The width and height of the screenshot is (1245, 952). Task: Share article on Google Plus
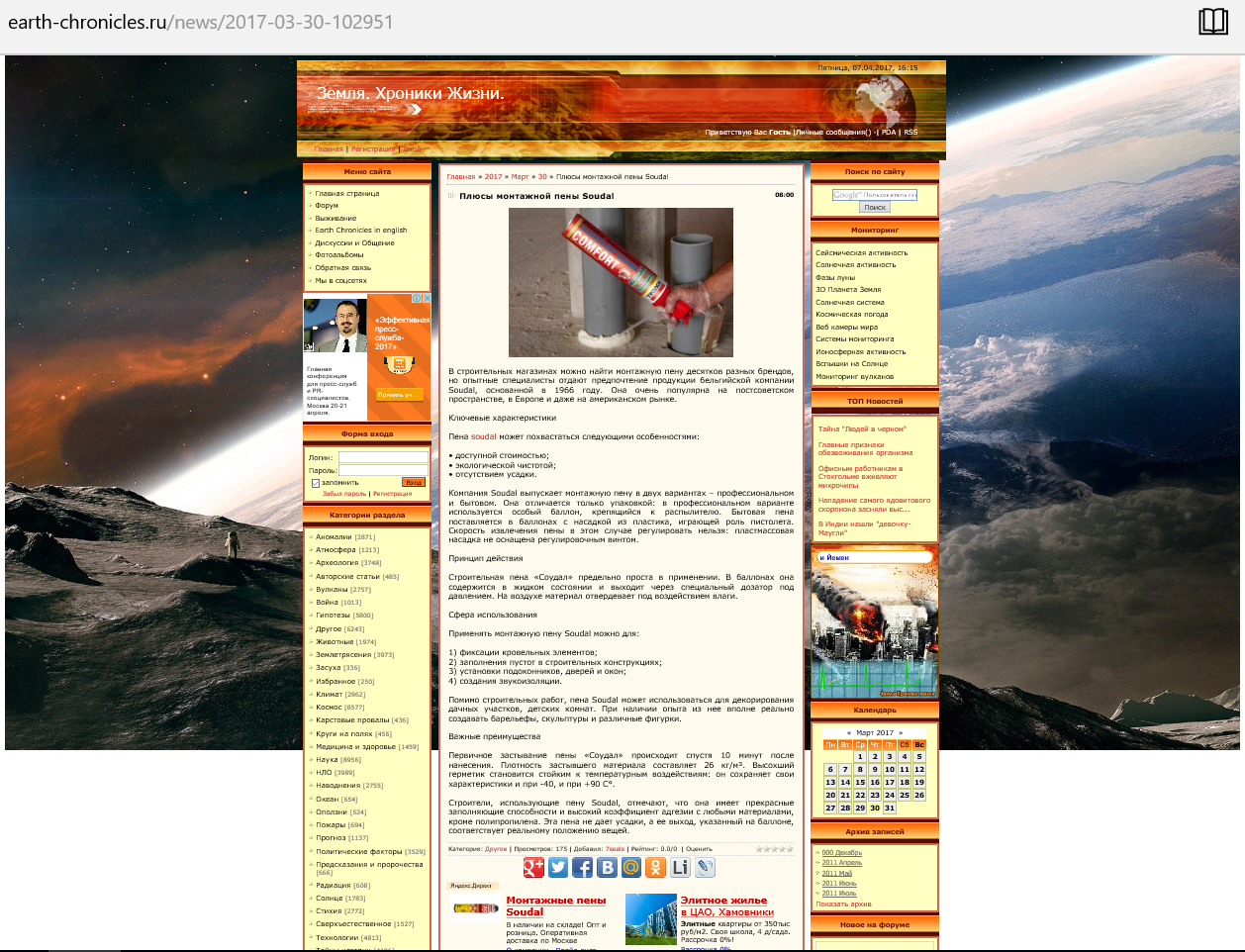tap(533, 868)
